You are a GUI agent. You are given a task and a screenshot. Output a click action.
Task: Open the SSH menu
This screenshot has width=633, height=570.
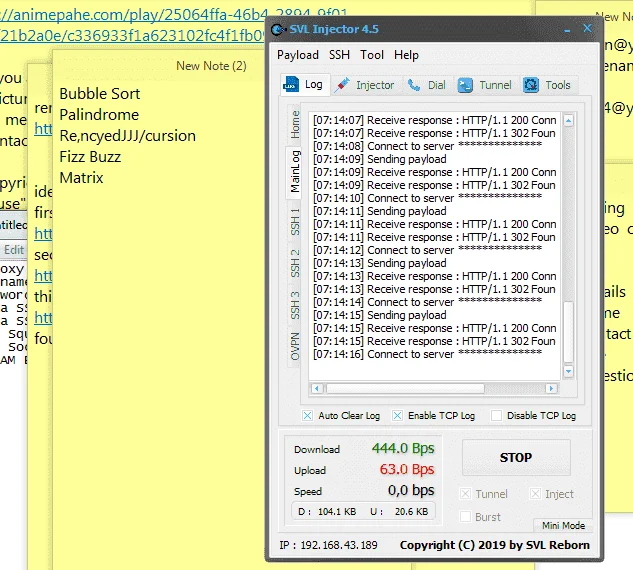click(339, 54)
